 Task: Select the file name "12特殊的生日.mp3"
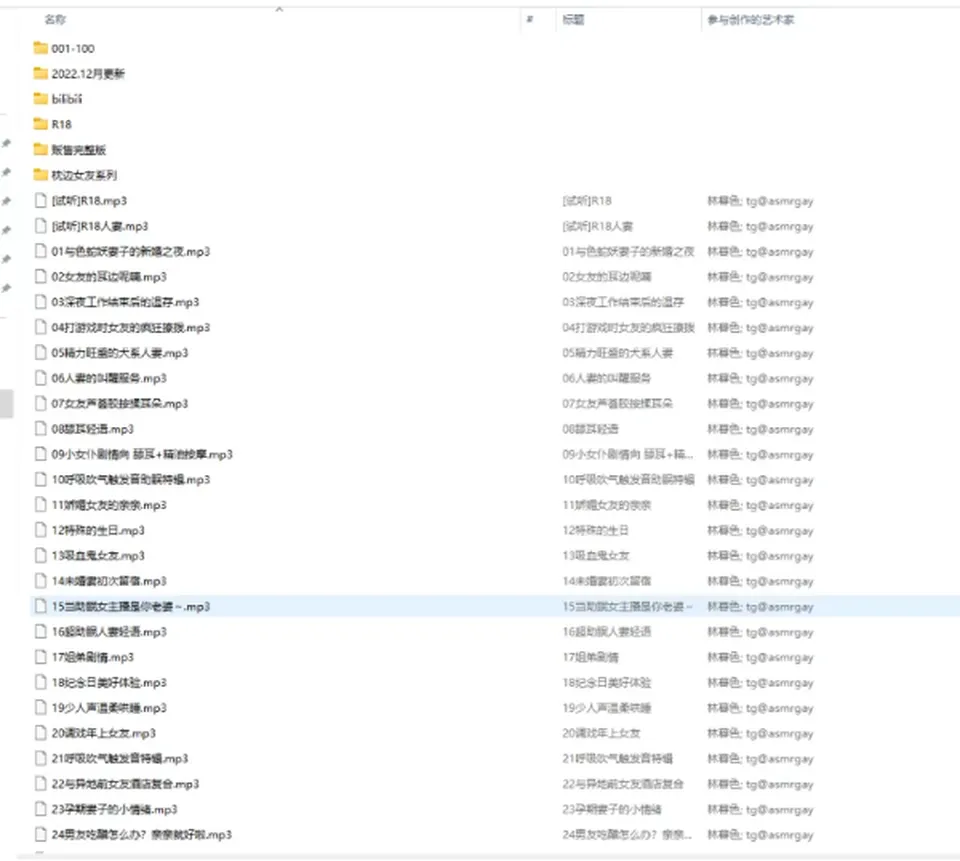[98, 530]
